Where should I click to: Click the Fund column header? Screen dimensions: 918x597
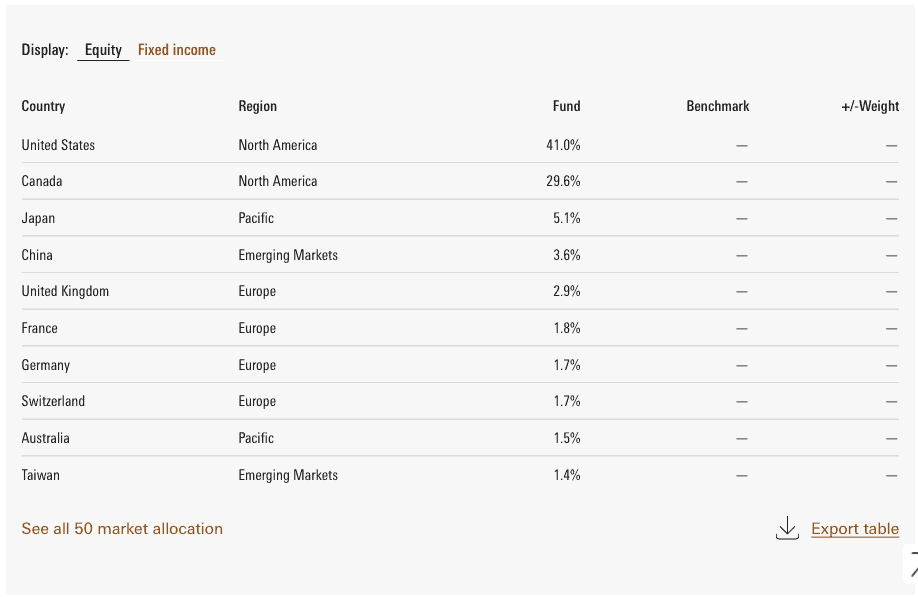pos(566,106)
